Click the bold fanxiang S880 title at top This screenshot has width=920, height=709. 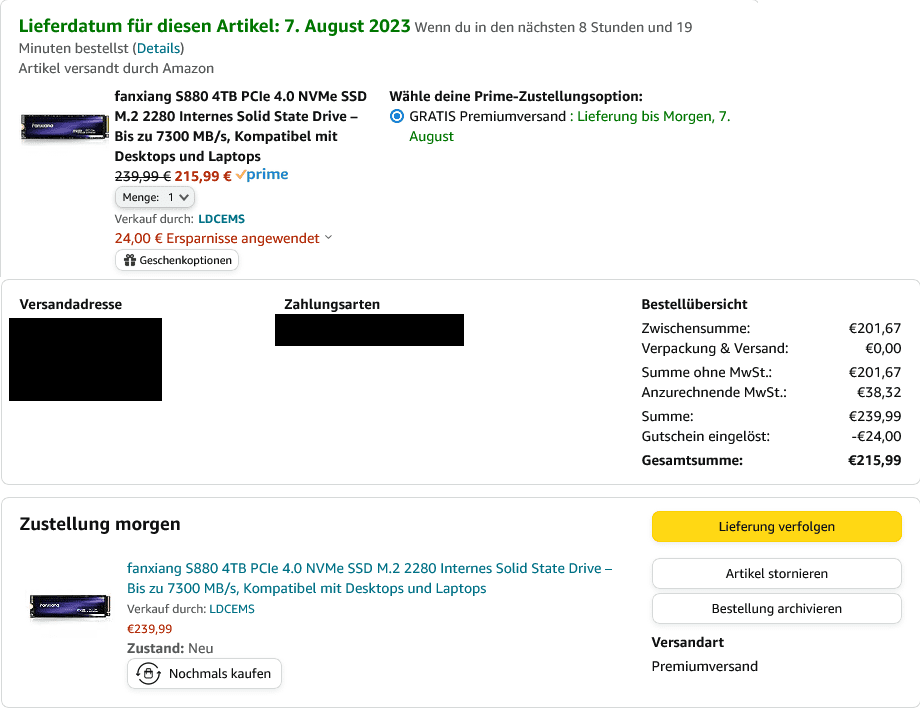[x=240, y=126]
